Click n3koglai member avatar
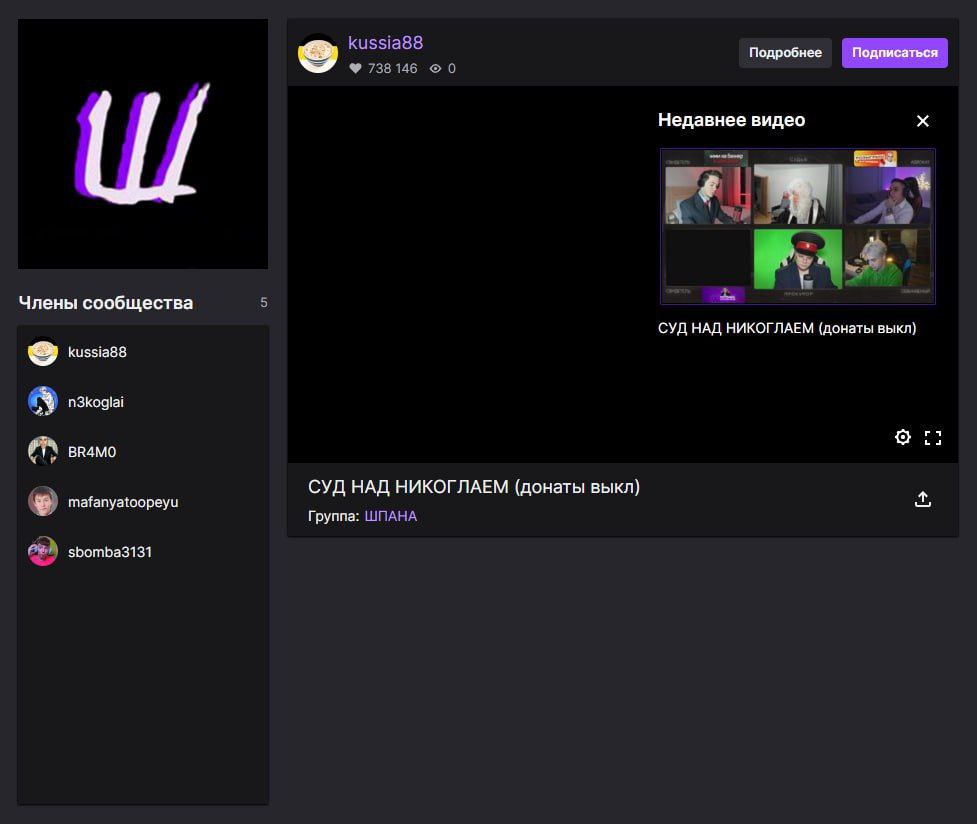The height and width of the screenshot is (824, 977). tap(43, 402)
